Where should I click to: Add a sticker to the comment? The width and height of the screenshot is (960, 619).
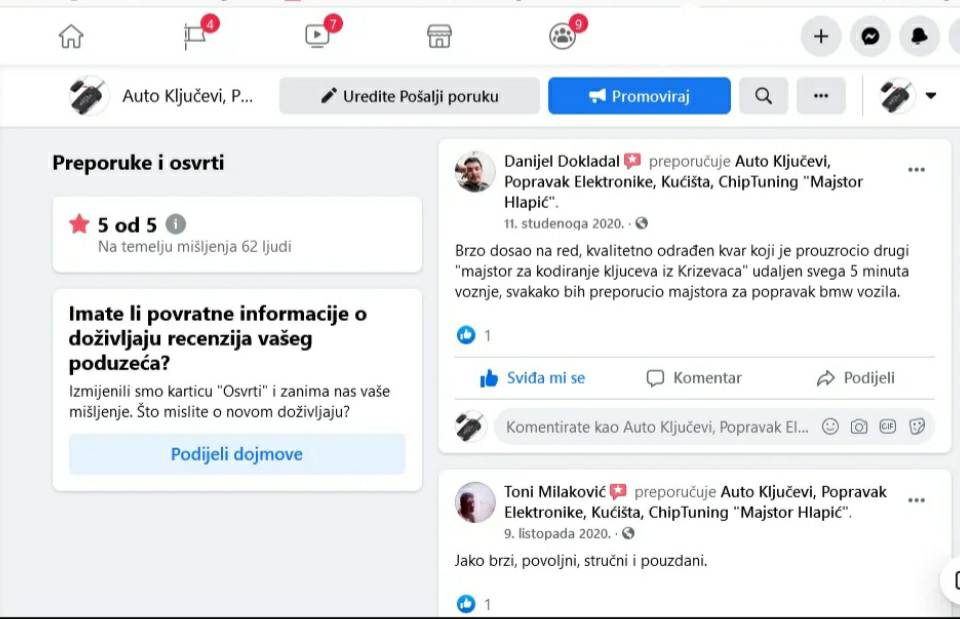917,427
